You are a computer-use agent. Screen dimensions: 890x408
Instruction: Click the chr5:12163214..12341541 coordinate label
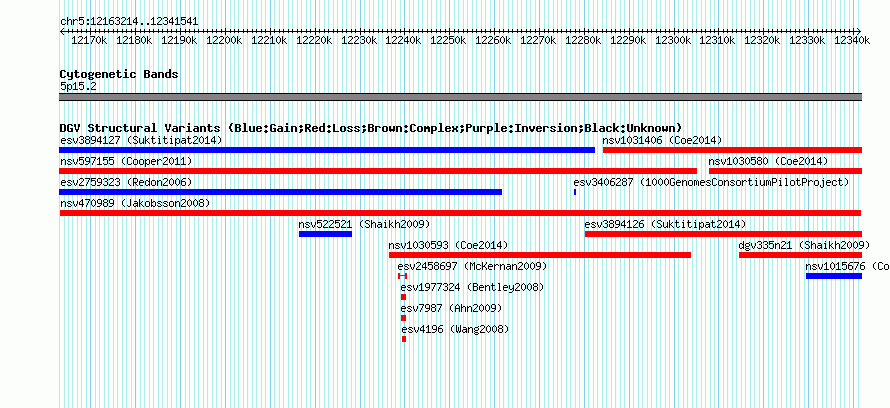[129, 22]
